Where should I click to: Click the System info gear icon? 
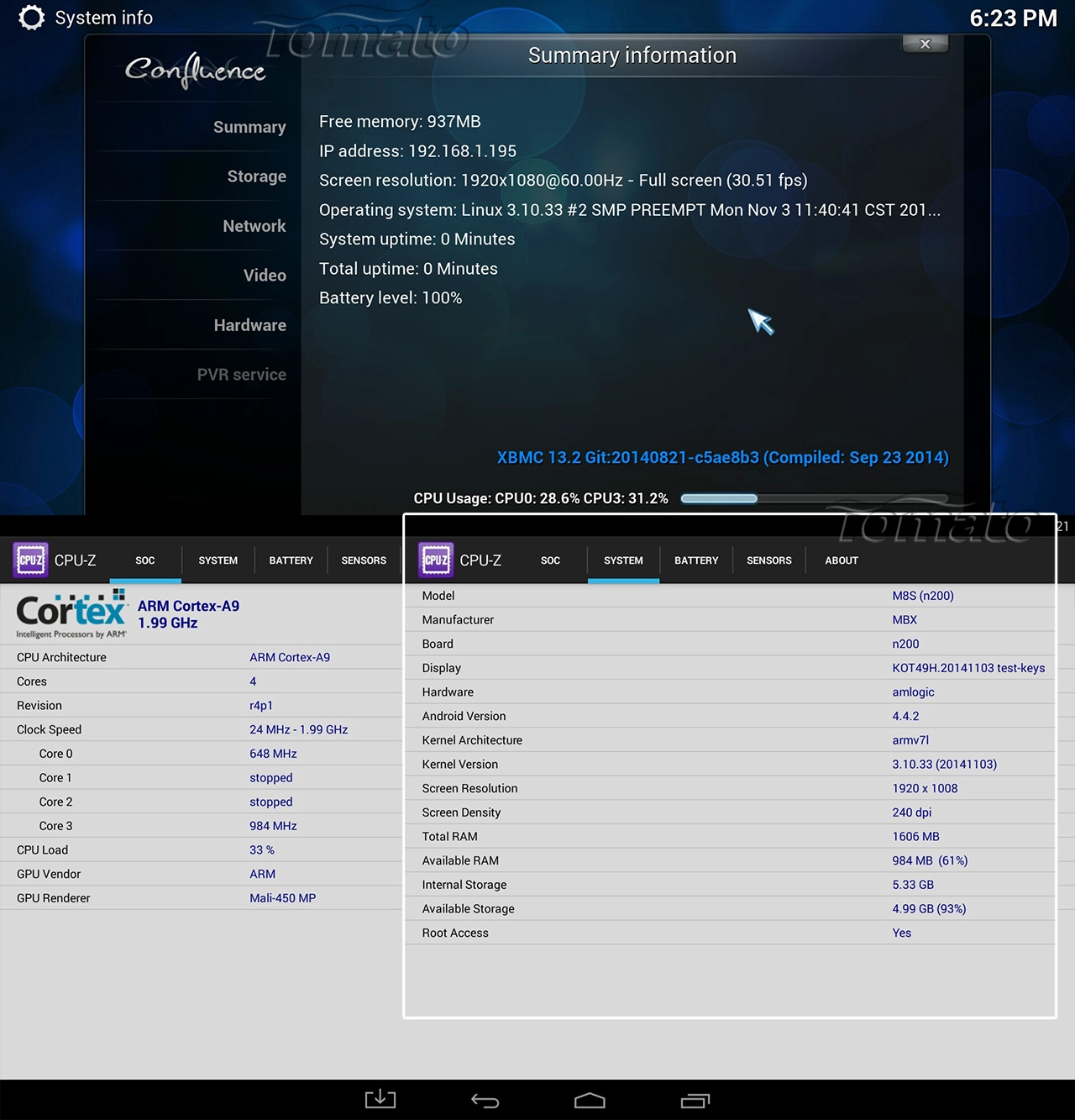tap(32, 18)
